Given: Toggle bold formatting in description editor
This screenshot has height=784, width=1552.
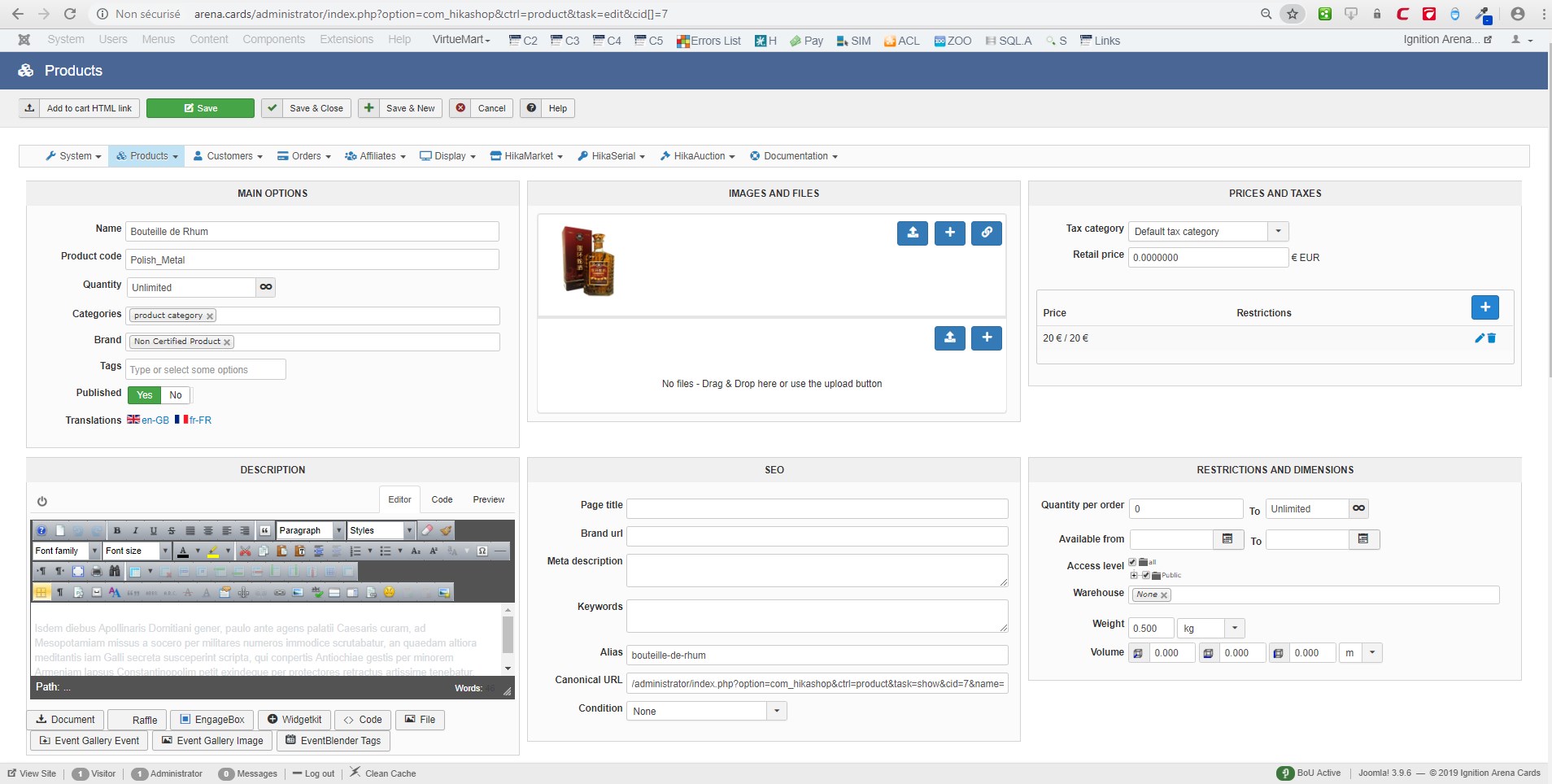Looking at the screenshot, I should click(117, 530).
